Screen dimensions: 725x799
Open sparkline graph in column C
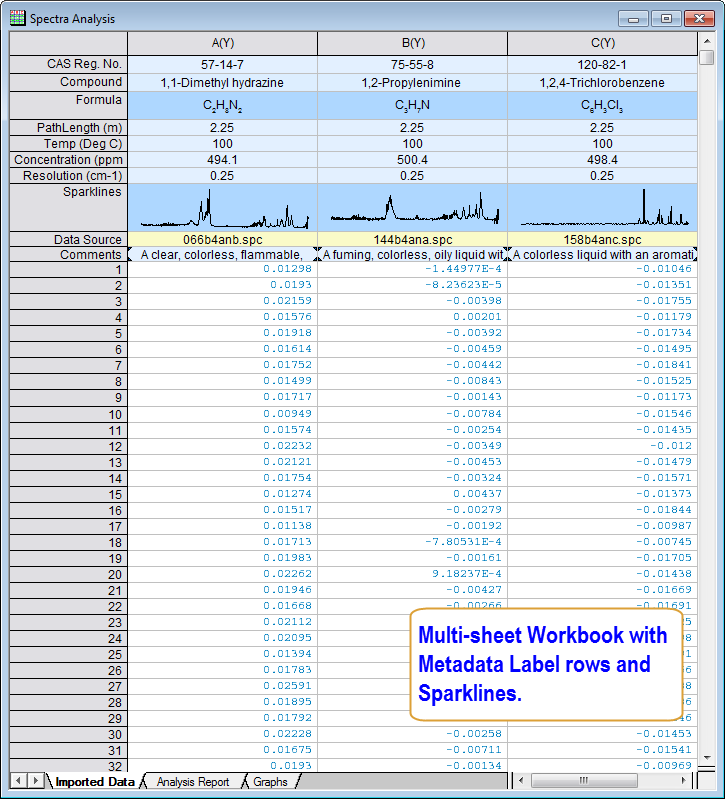(x=602, y=207)
